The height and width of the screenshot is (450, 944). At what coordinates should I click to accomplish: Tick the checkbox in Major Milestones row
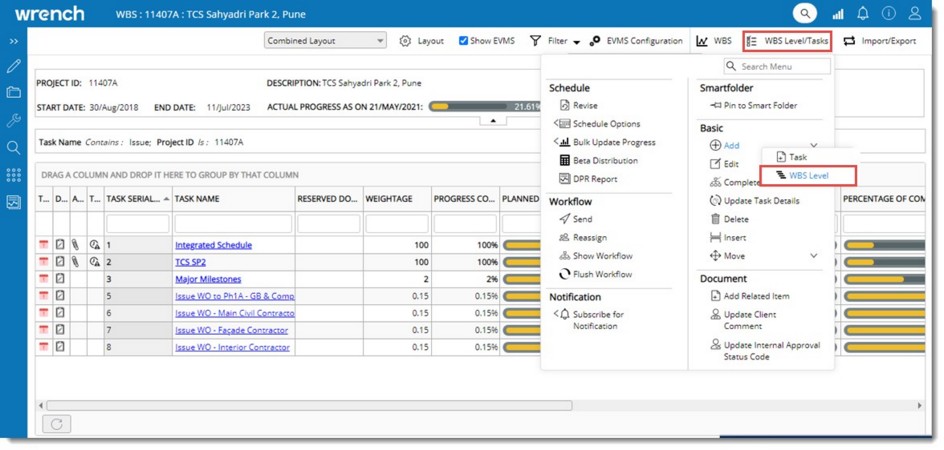[x=60, y=279]
